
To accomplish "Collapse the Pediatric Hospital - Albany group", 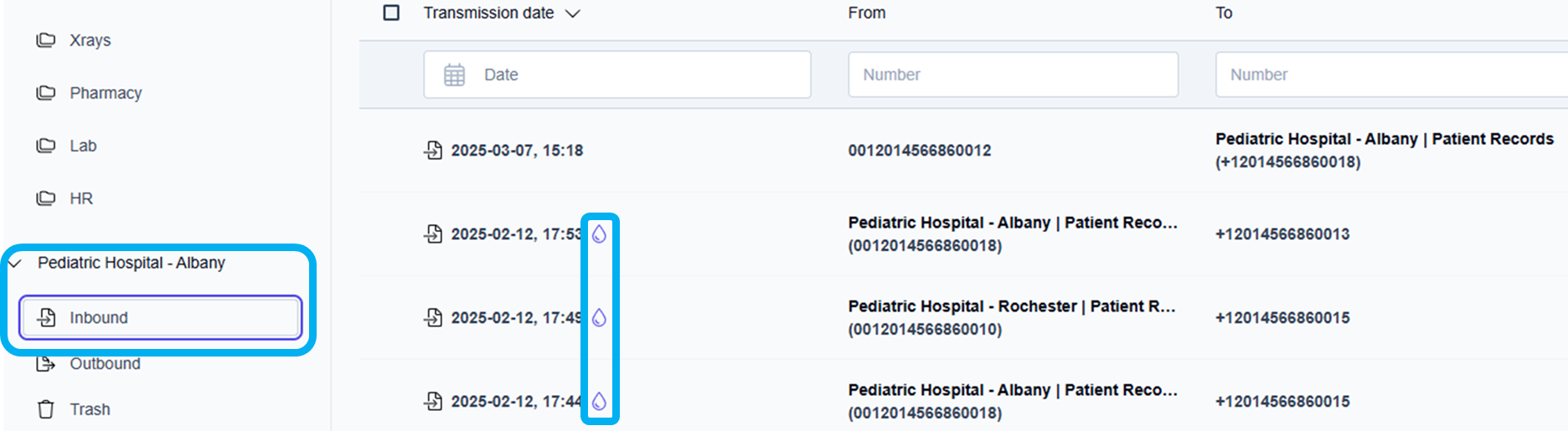I will point(15,263).
